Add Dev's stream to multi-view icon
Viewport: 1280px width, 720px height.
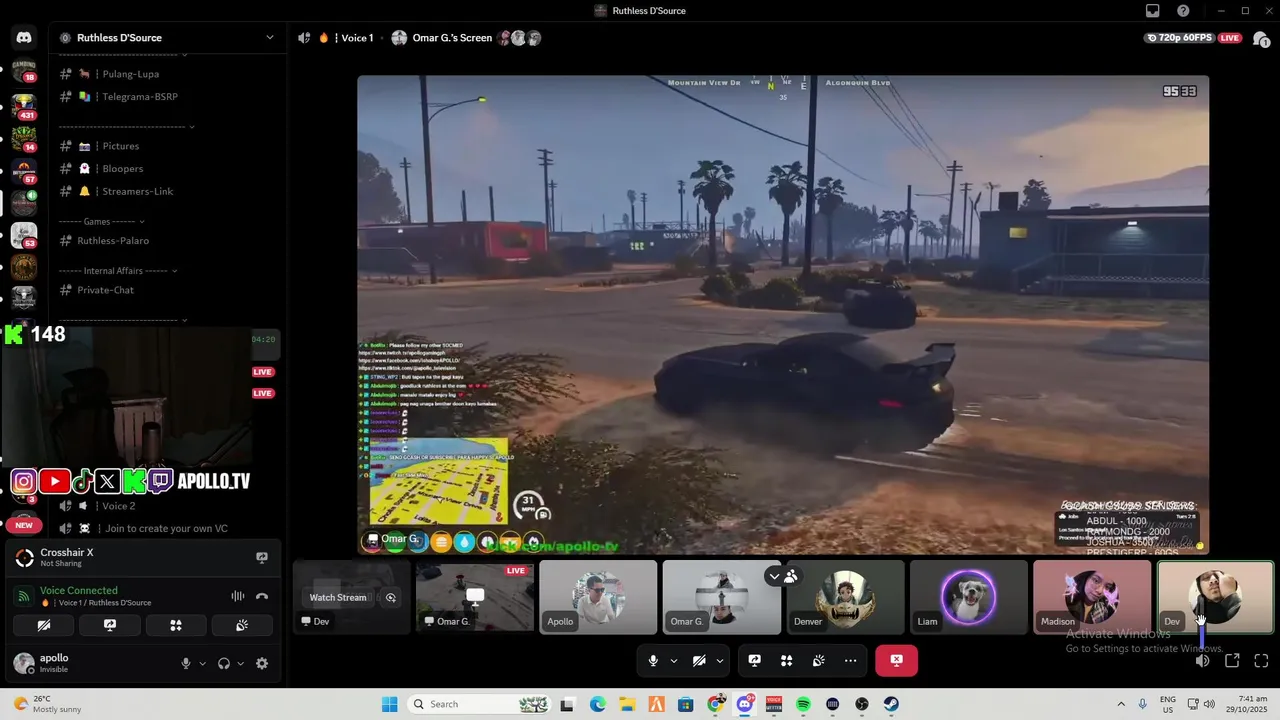coord(391,597)
